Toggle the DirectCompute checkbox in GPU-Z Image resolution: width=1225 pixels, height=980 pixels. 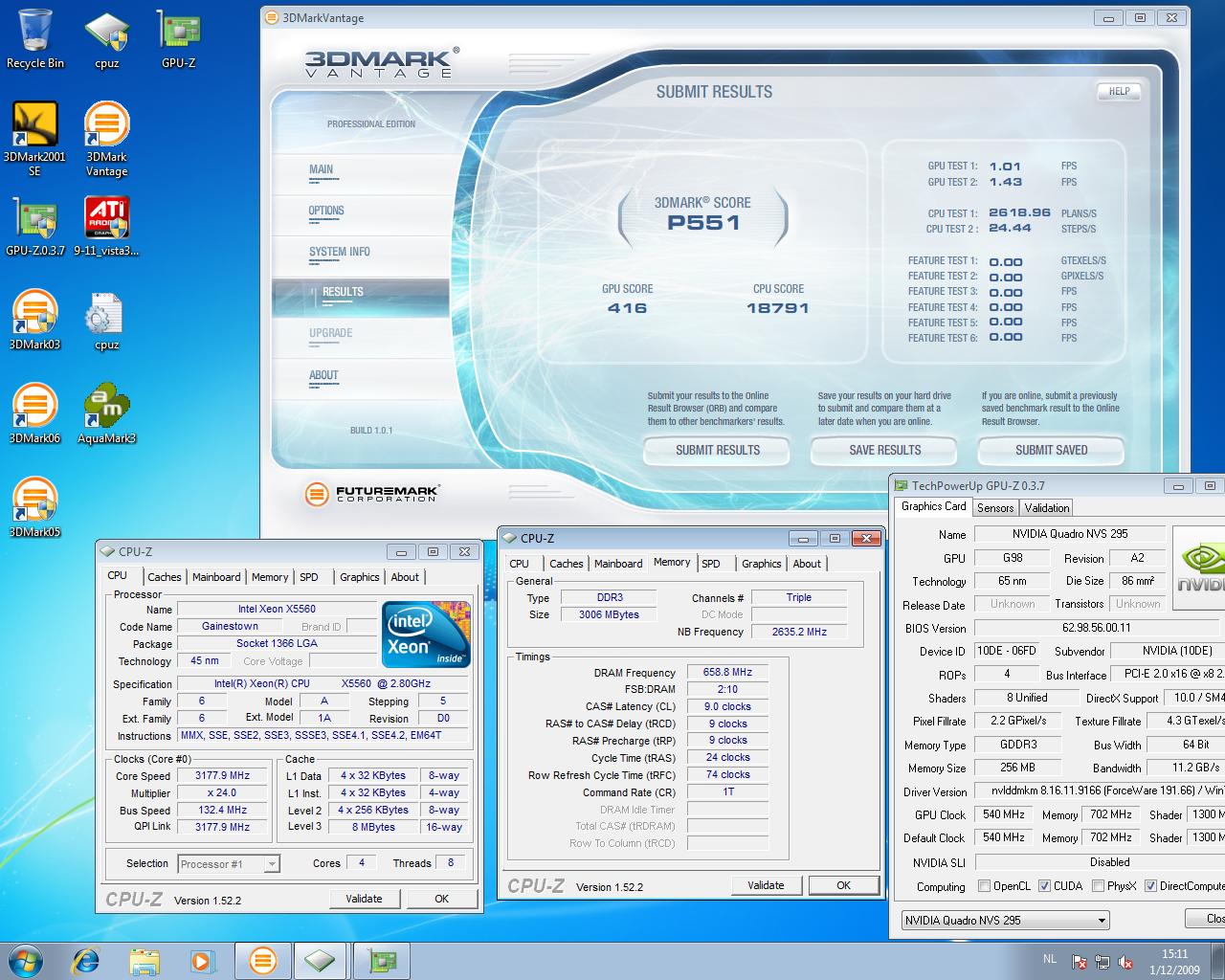click(x=1150, y=886)
